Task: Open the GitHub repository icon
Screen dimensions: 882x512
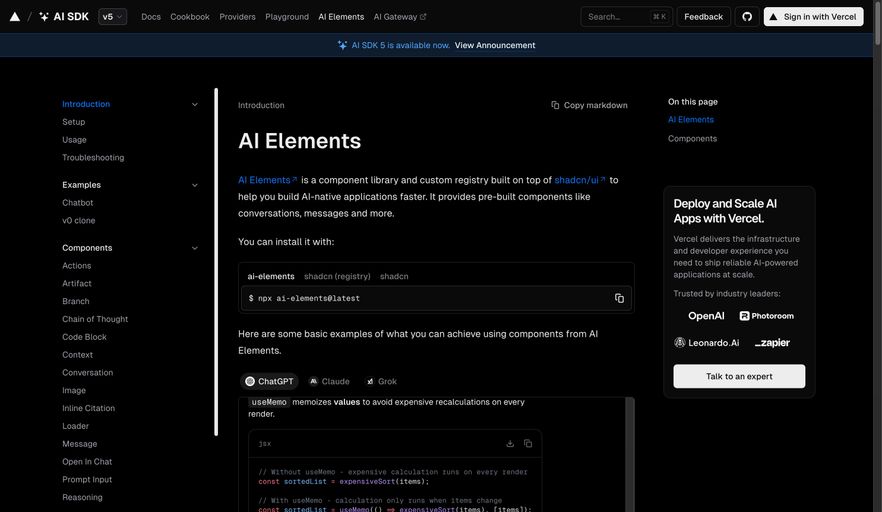Action: pyautogui.click(x=747, y=16)
